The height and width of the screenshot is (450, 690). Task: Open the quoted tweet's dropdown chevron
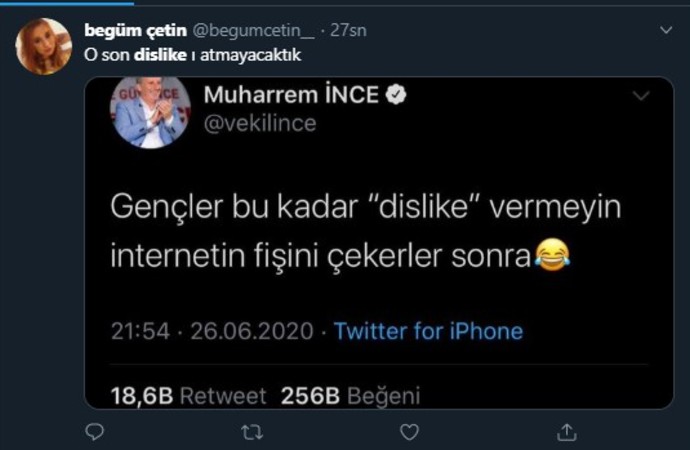pos(641,96)
